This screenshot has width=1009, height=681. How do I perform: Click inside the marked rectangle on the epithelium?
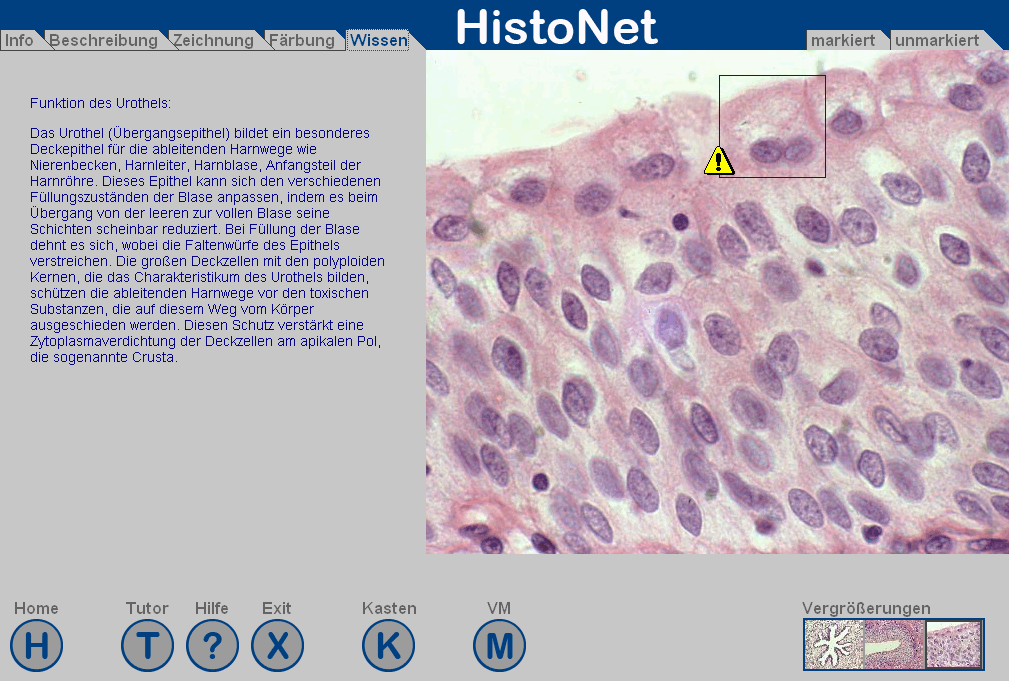click(x=772, y=126)
